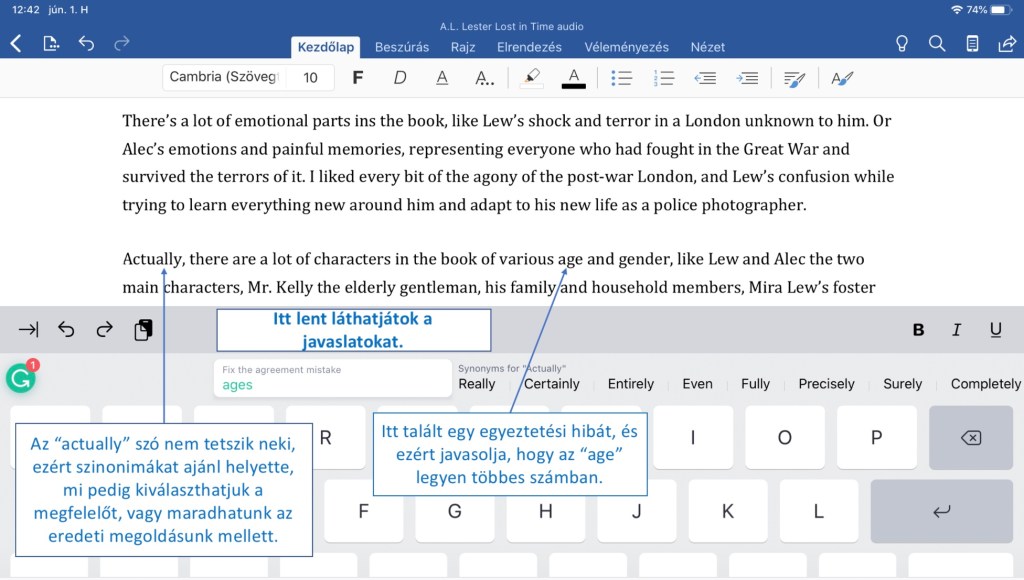Open the font size 10 field
The image size is (1024, 580).
coord(311,78)
